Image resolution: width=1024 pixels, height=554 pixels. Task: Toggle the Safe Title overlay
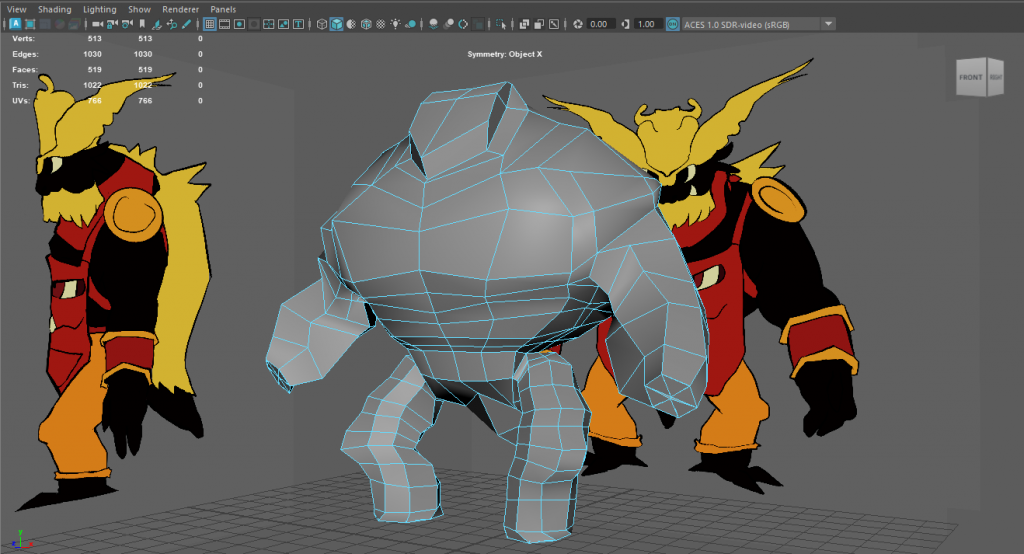tap(298, 24)
